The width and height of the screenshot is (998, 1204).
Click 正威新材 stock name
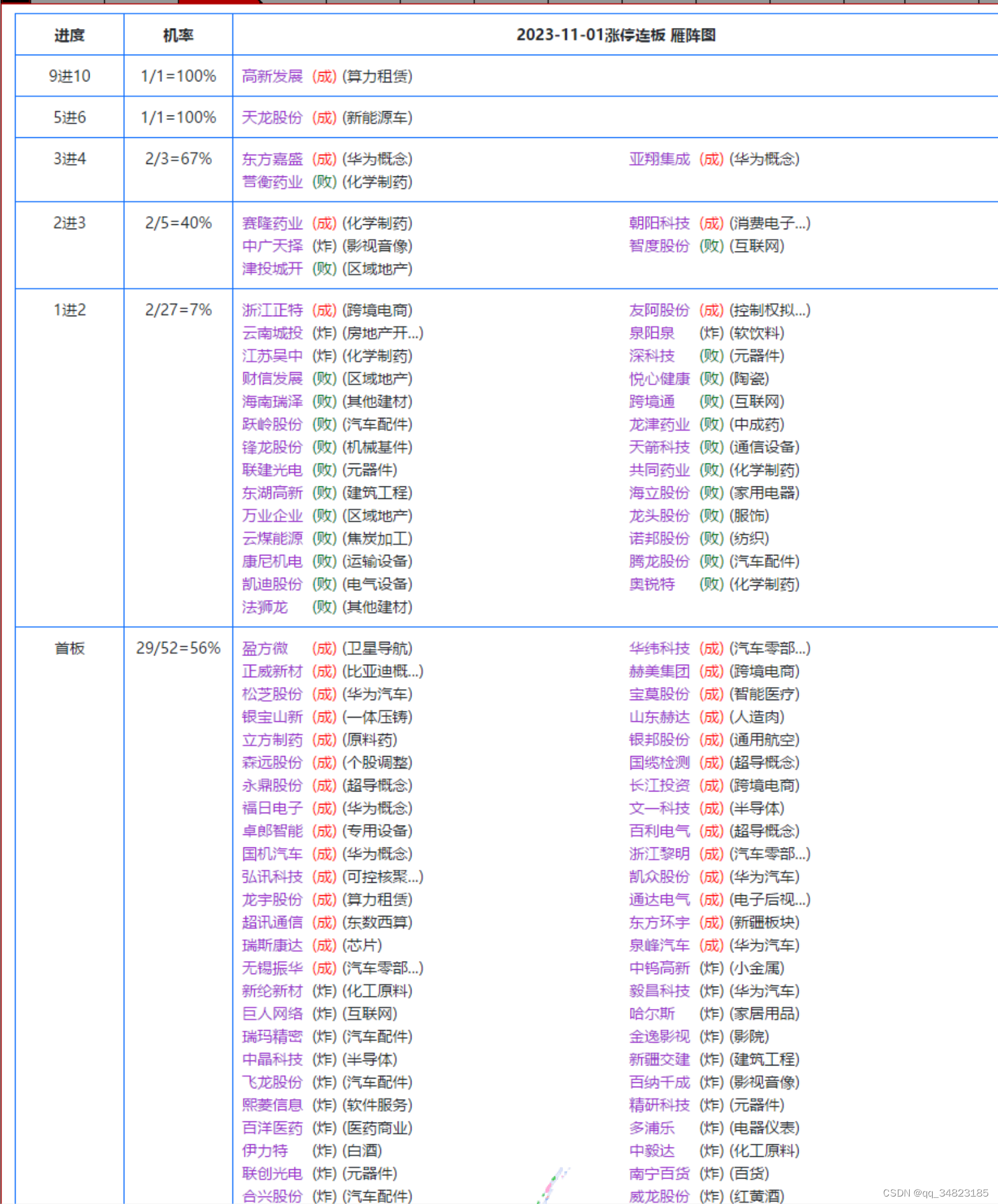(x=272, y=671)
